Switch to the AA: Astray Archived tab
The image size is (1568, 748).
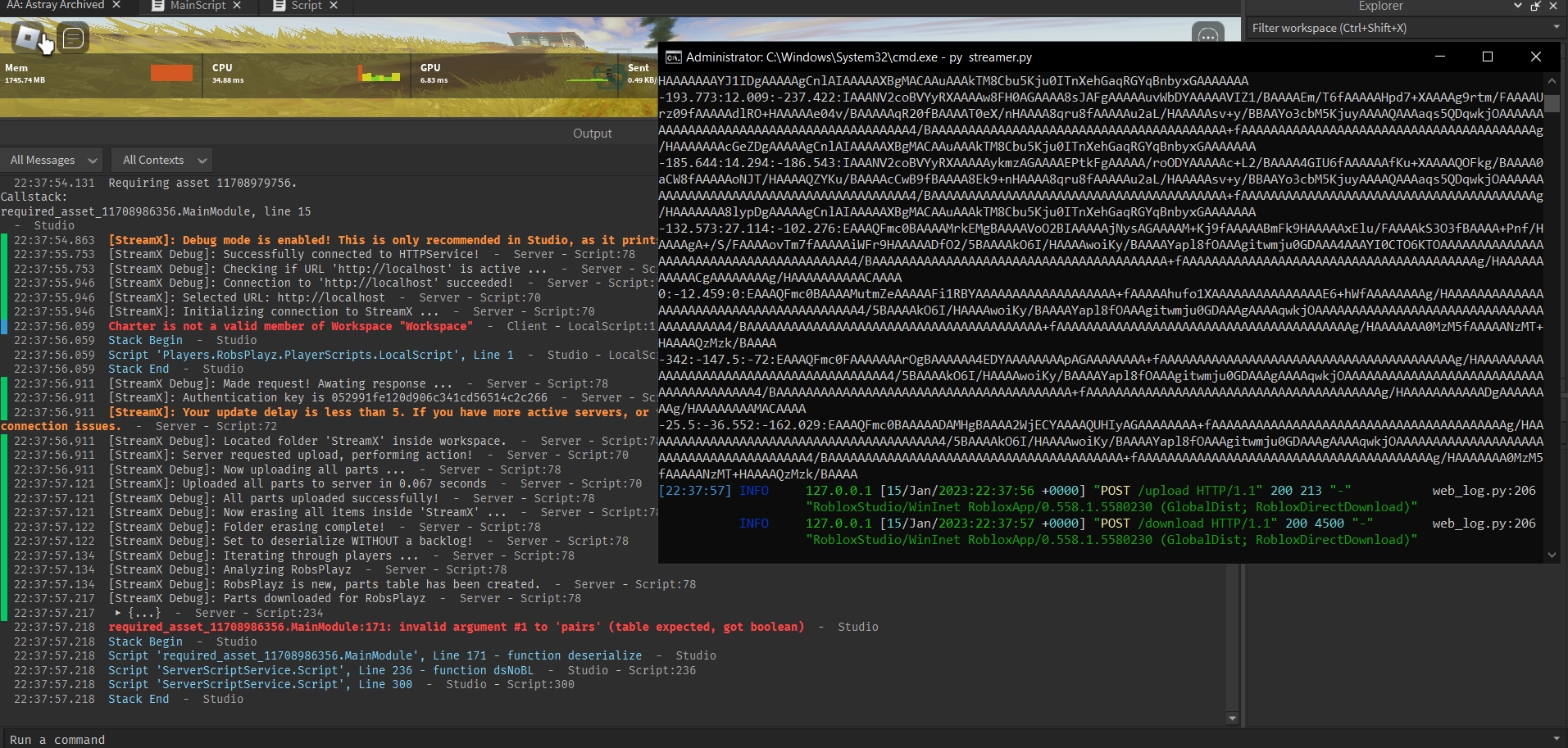pyautogui.click(x=57, y=5)
